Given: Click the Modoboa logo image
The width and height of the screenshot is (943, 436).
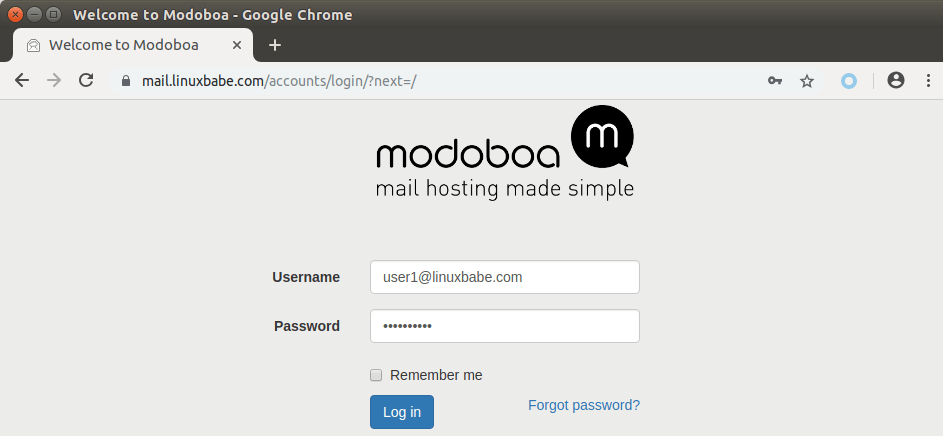Looking at the screenshot, I should coord(505,153).
